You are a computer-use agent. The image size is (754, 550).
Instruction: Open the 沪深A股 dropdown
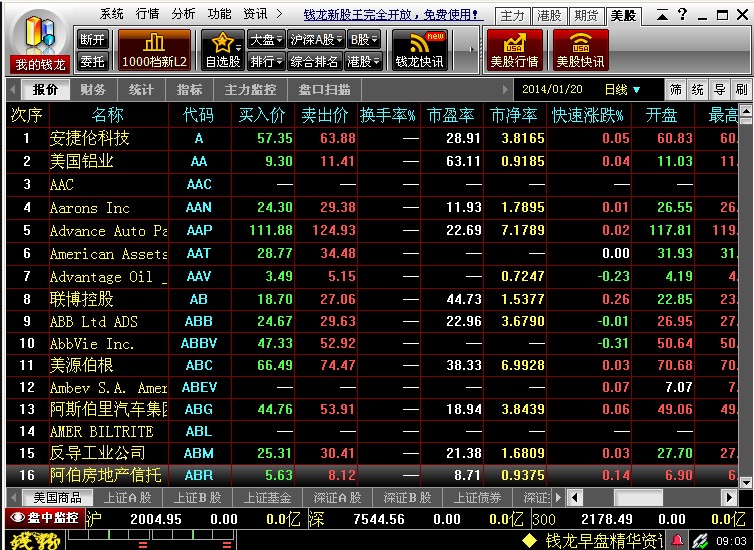[x=316, y=39]
